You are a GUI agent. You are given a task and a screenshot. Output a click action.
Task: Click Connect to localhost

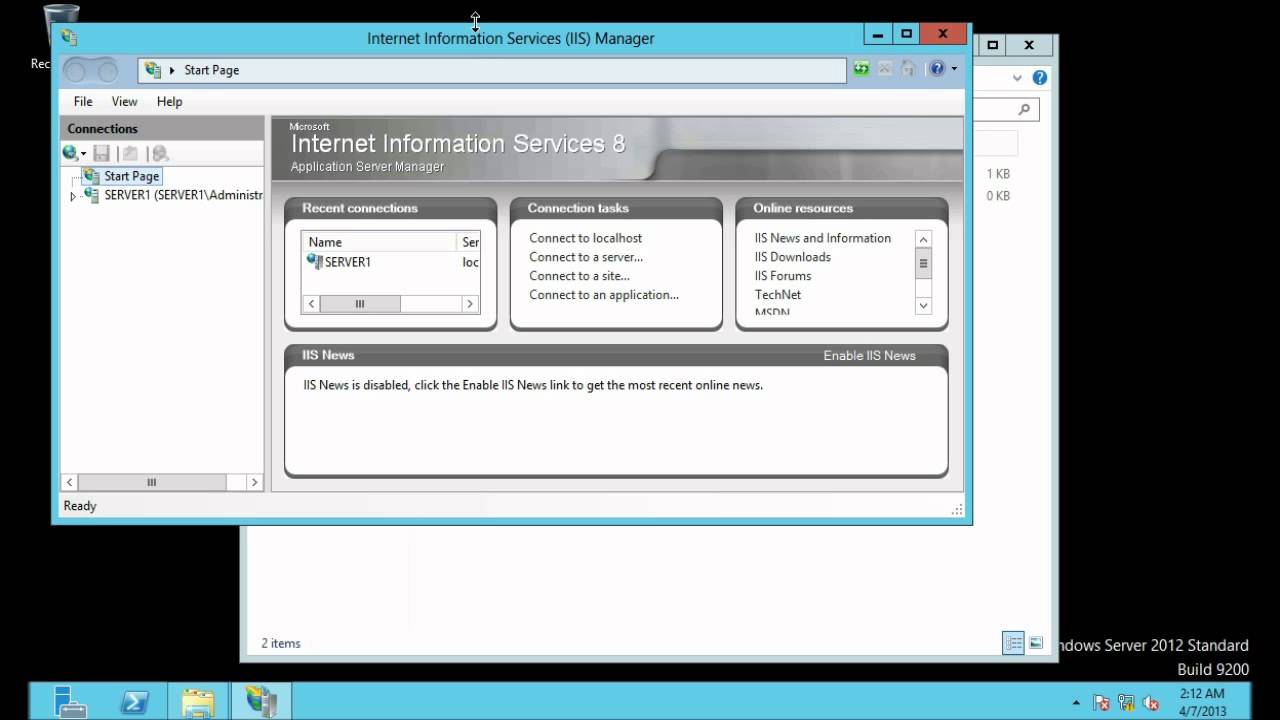(585, 238)
